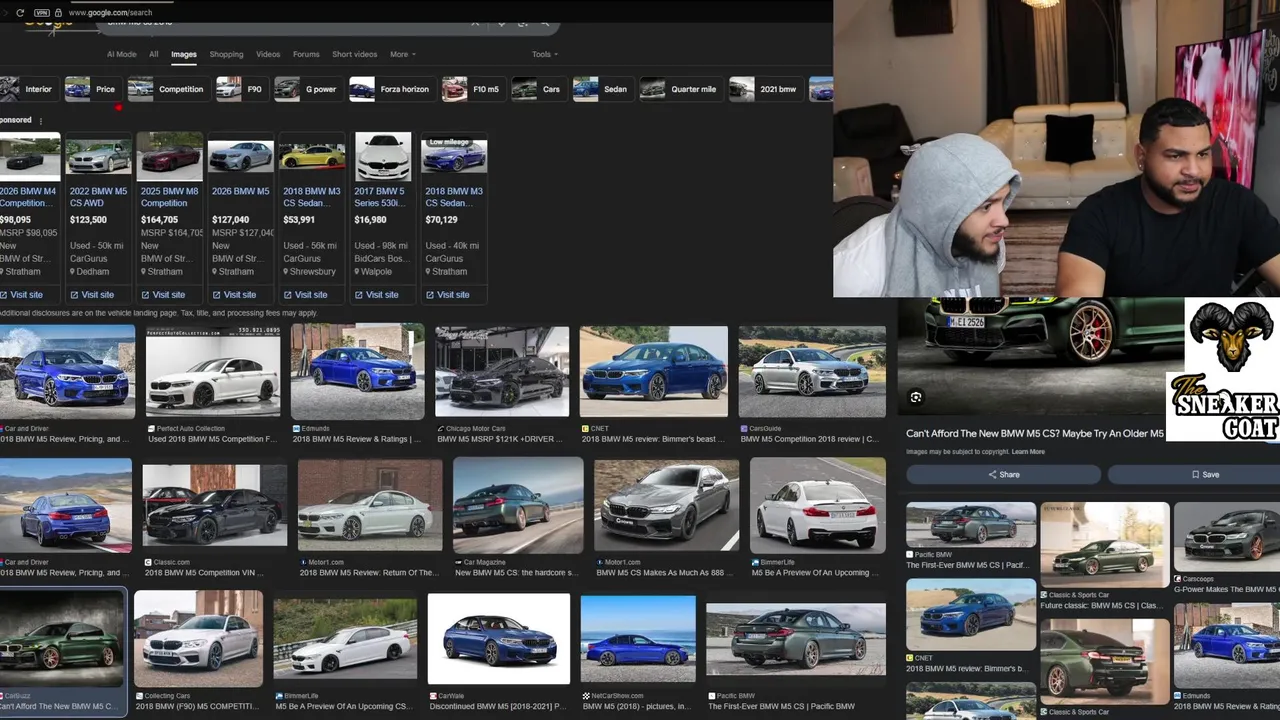The height and width of the screenshot is (720, 1280).
Task: Open Motor1 M5 CS Makes As Much thumbnail
Action: 667,505
